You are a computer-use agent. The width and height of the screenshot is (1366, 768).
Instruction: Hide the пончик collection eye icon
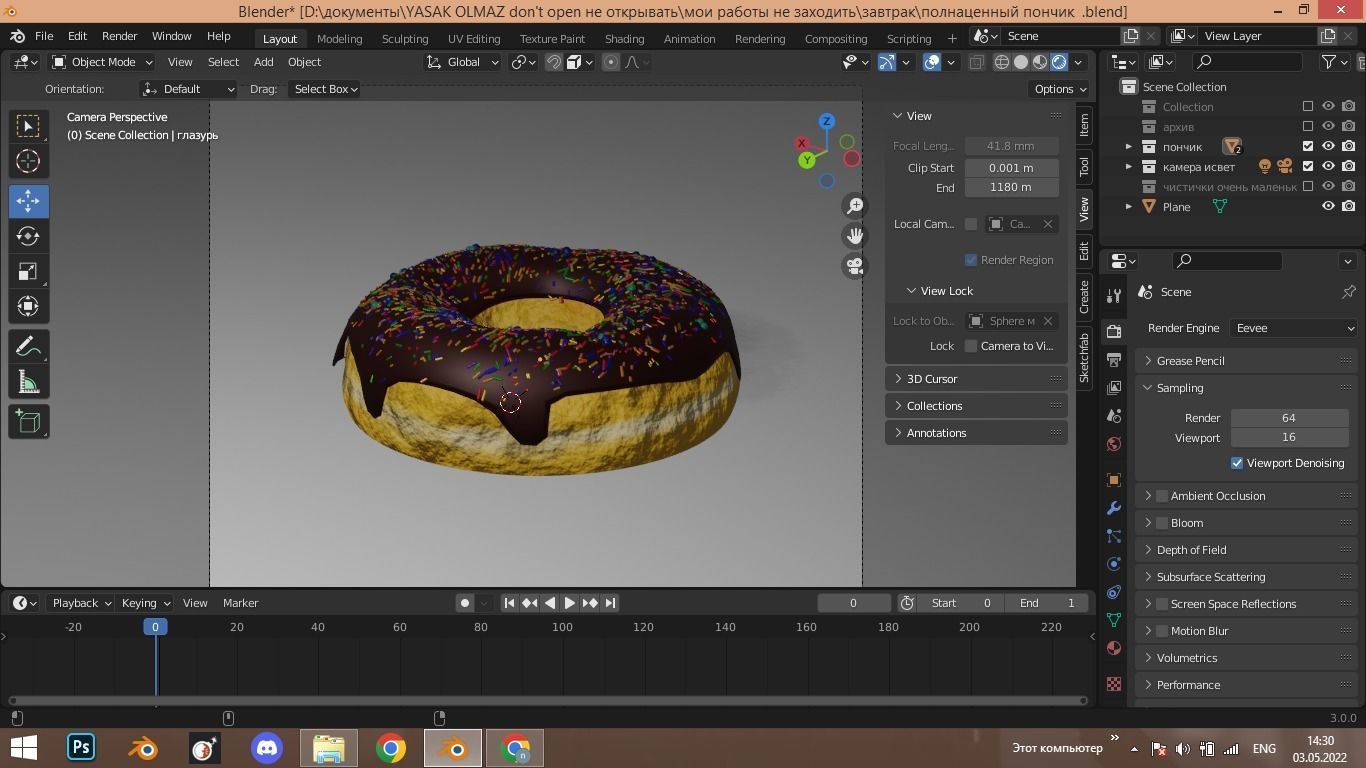1329,146
